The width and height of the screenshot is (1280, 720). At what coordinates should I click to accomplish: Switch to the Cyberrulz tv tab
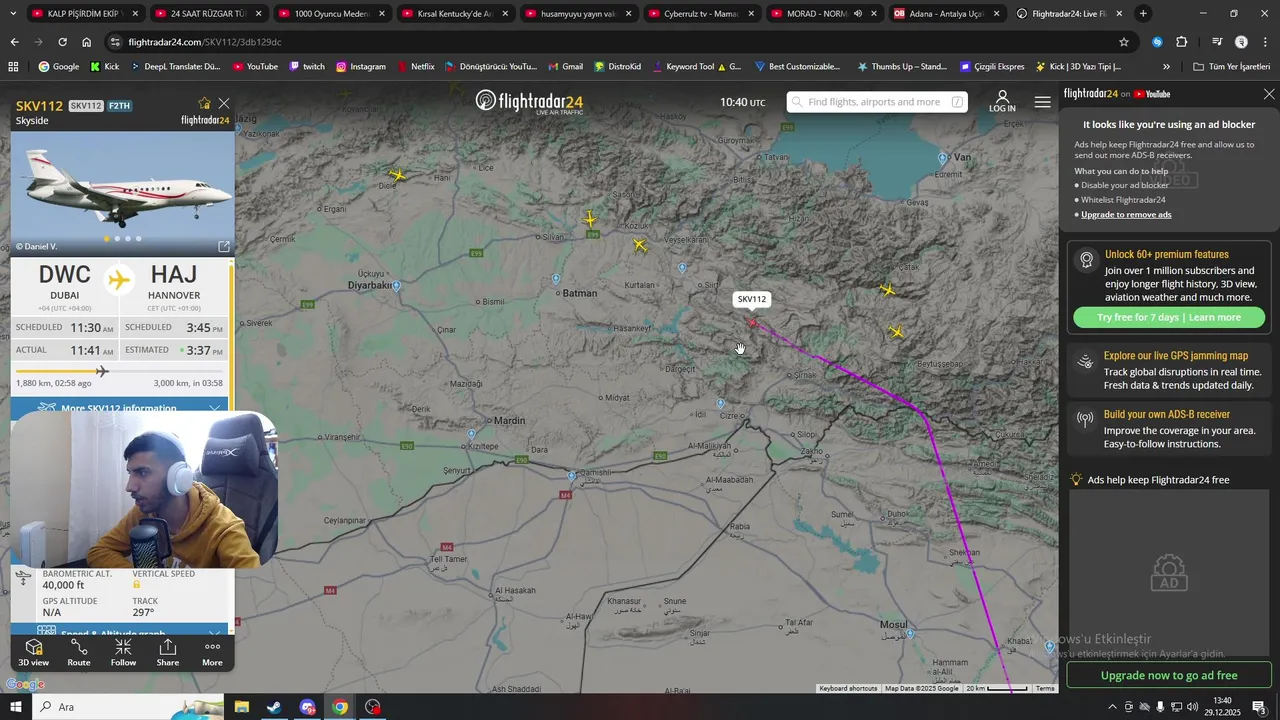[701, 14]
